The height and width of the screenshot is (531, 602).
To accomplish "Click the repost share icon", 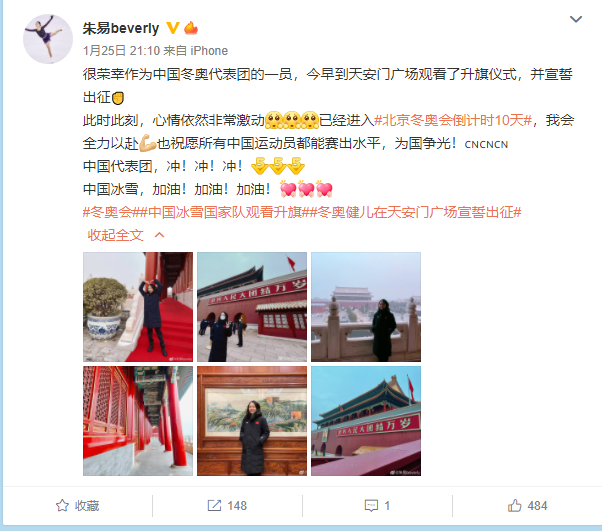I will tap(214, 505).
